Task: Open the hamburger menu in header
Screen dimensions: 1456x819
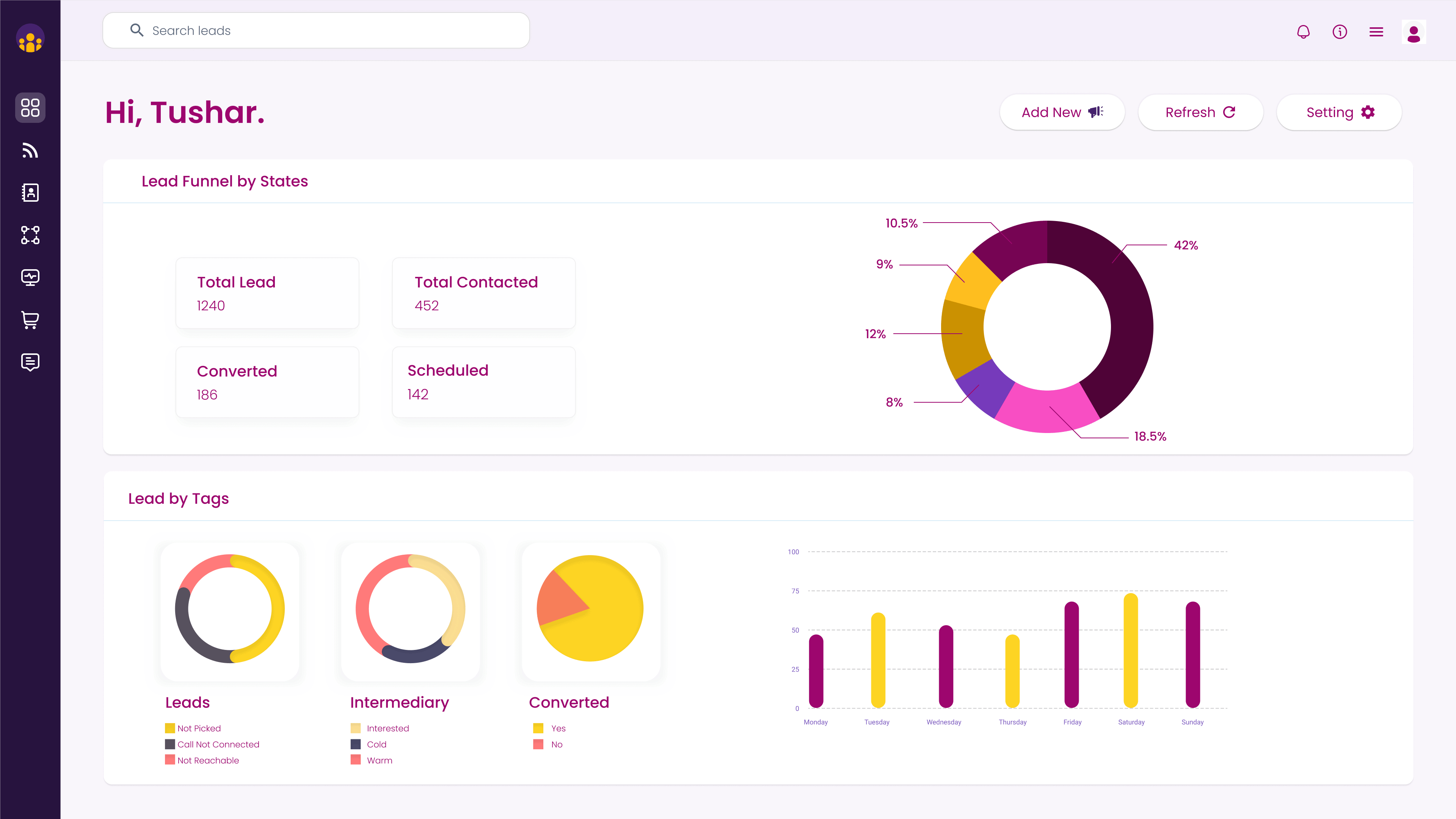Action: click(x=1376, y=31)
